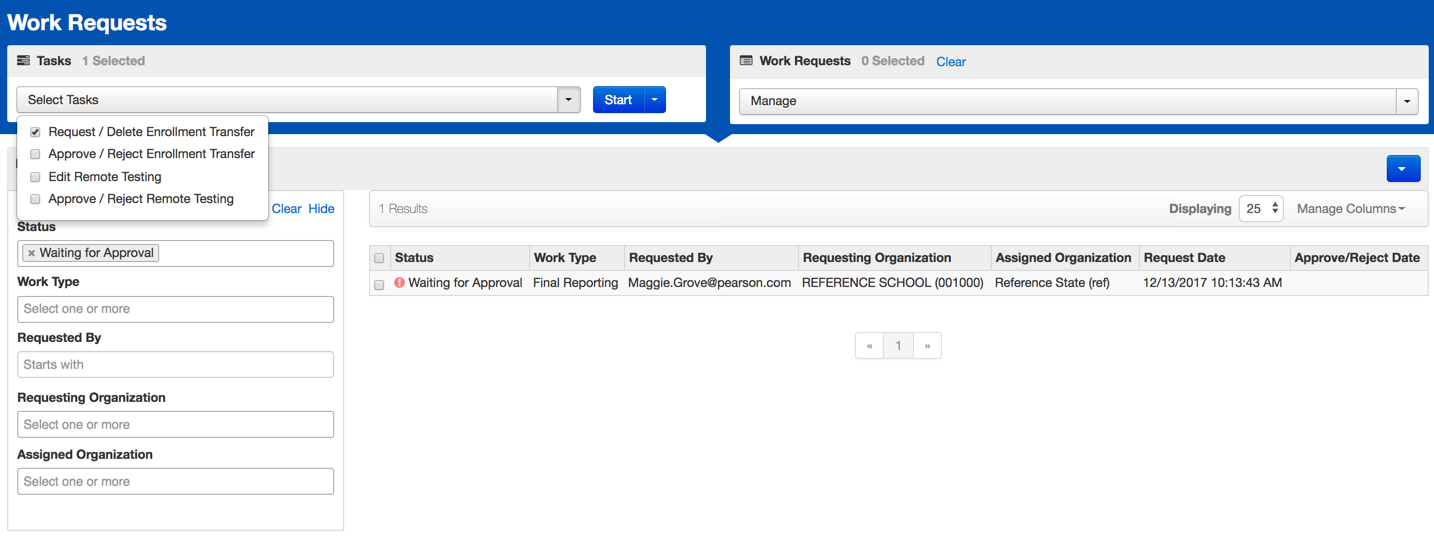Click the Work Requests panel icon
The width and height of the screenshot is (1434, 536).
click(746, 61)
